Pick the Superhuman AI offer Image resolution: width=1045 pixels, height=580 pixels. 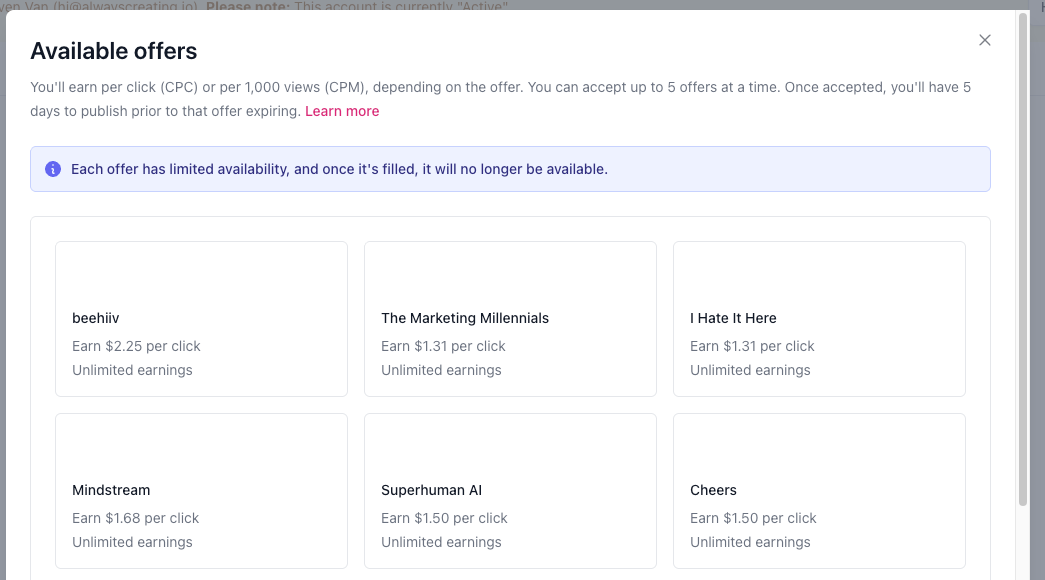pos(510,490)
